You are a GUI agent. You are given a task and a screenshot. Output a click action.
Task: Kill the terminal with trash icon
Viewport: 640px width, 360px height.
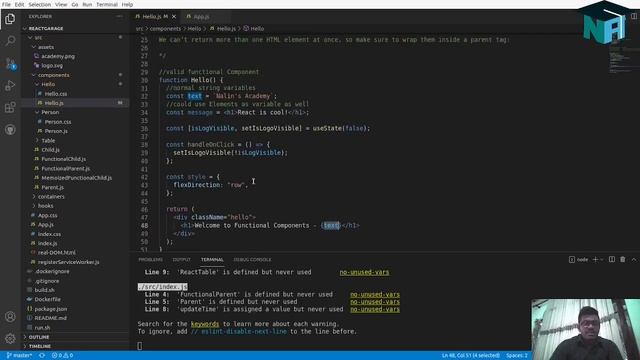pyautogui.click(x=622, y=260)
